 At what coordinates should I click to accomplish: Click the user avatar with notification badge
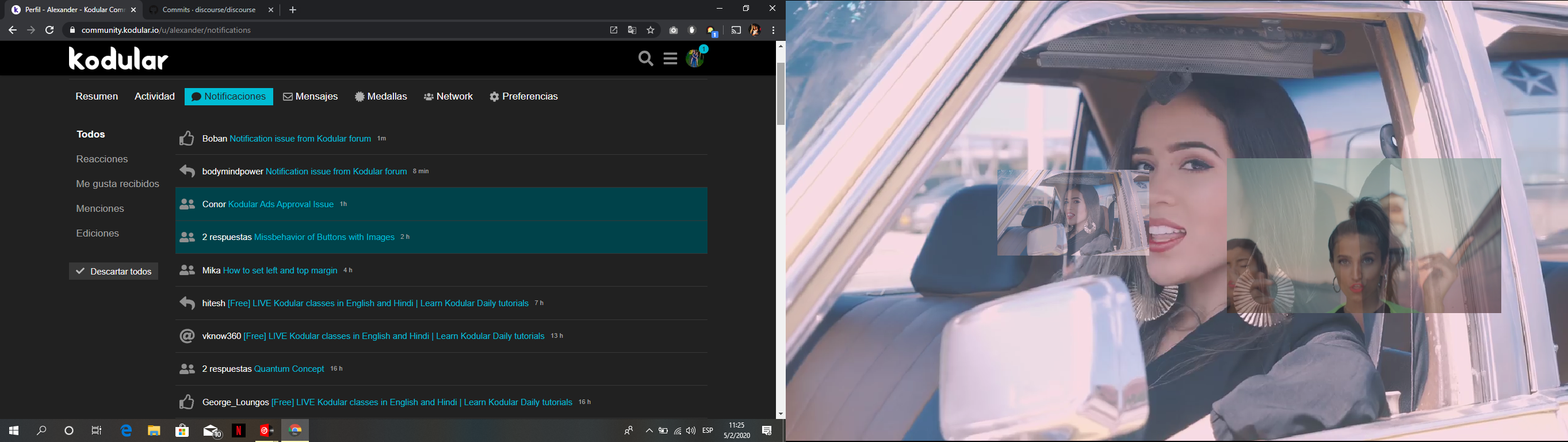(x=697, y=58)
